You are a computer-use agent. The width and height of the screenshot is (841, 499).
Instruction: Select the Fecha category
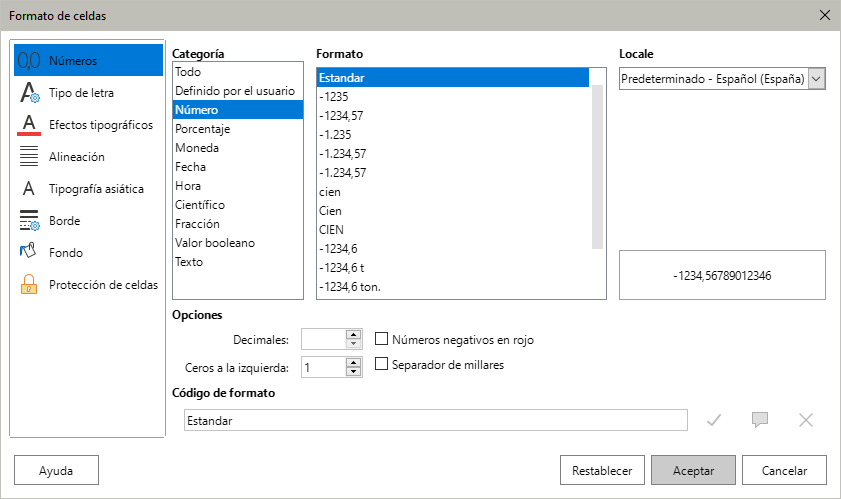pyautogui.click(x=238, y=167)
